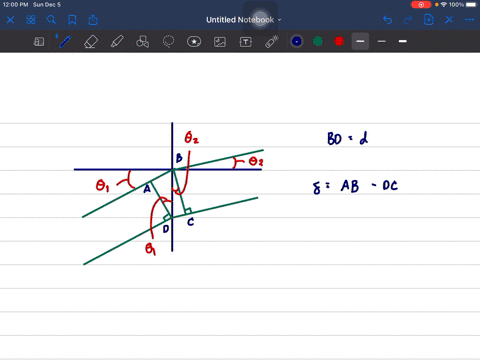Viewport: 480px width, 360px height.
Task: Close the notebook with the X icon
Action: tap(10, 20)
